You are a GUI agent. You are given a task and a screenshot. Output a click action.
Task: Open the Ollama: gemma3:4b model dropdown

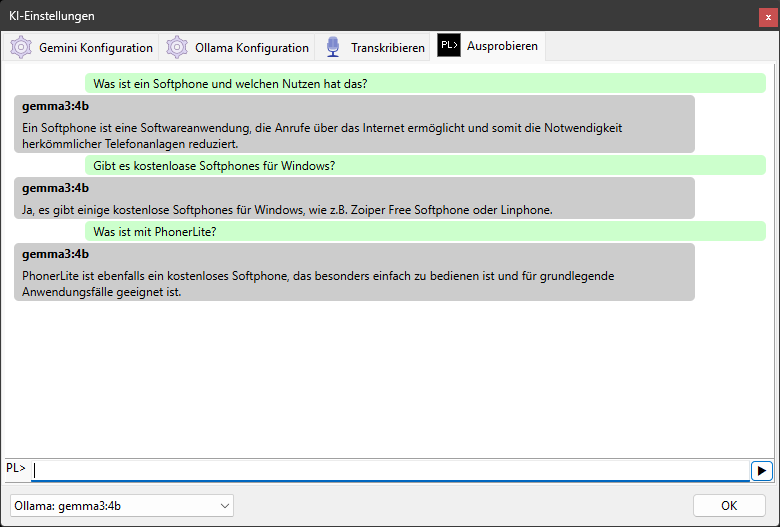pyautogui.click(x=120, y=506)
